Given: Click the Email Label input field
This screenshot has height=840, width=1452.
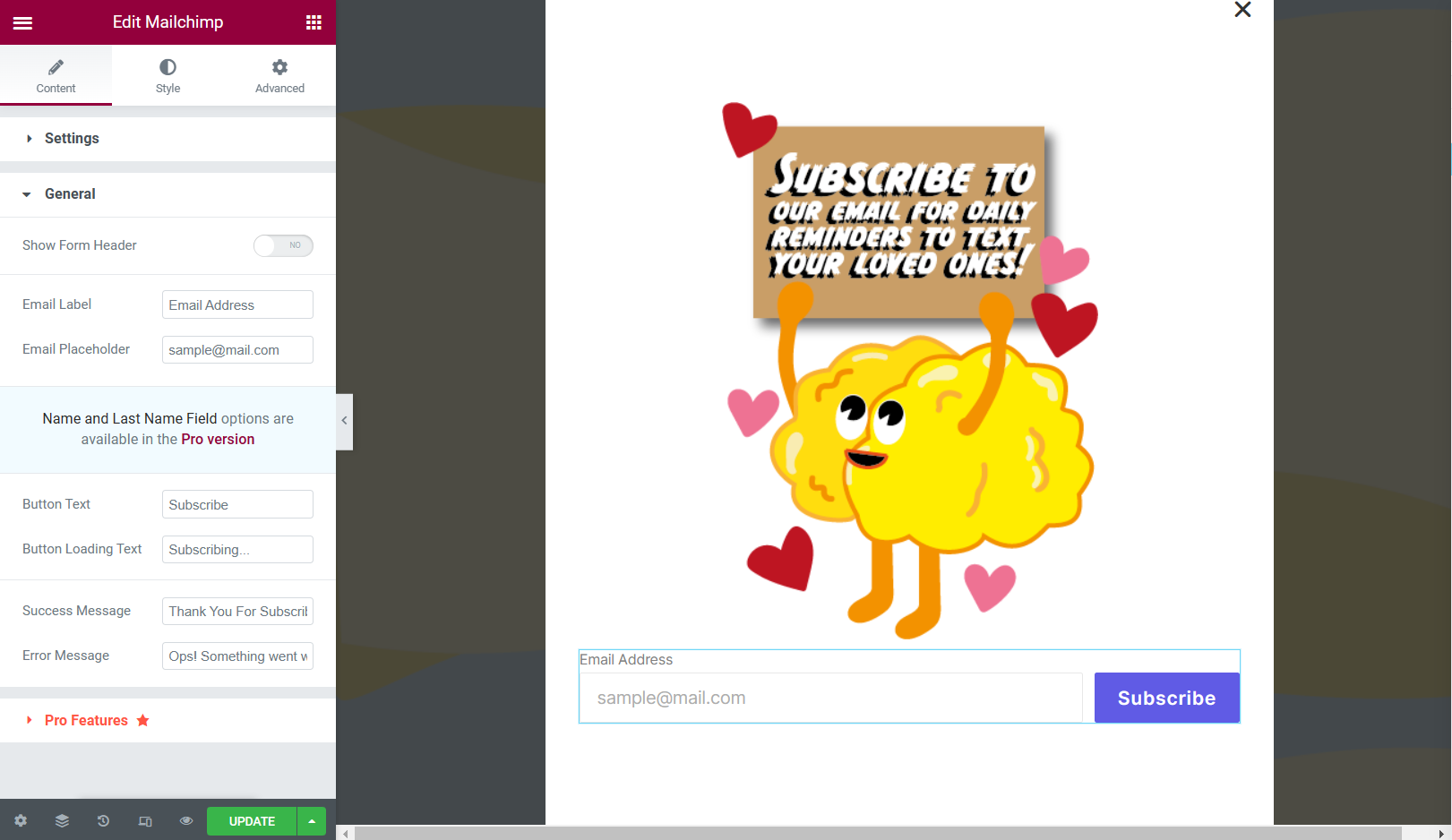Looking at the screenshot, I should coord(237,305).
